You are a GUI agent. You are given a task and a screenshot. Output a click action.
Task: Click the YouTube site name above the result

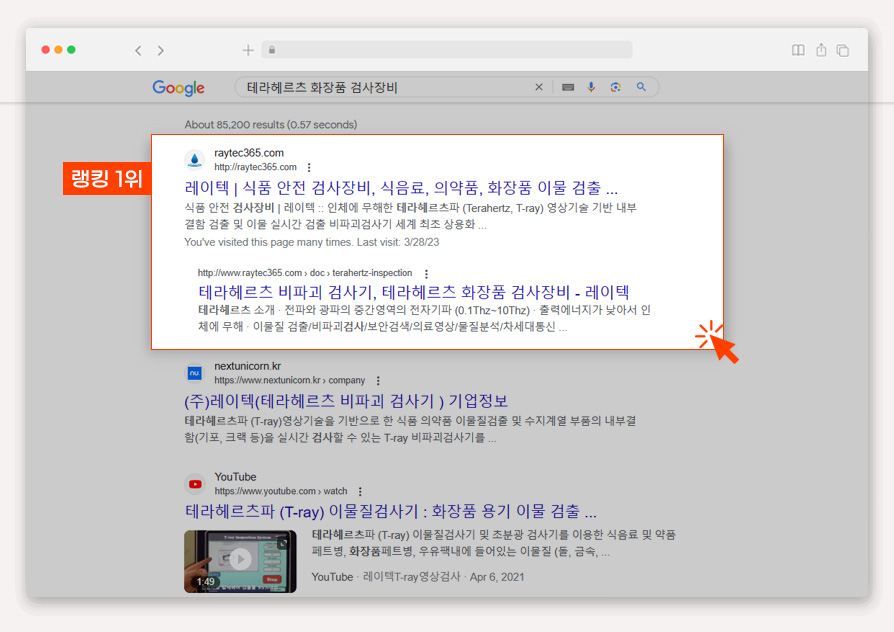pos(235,477)
